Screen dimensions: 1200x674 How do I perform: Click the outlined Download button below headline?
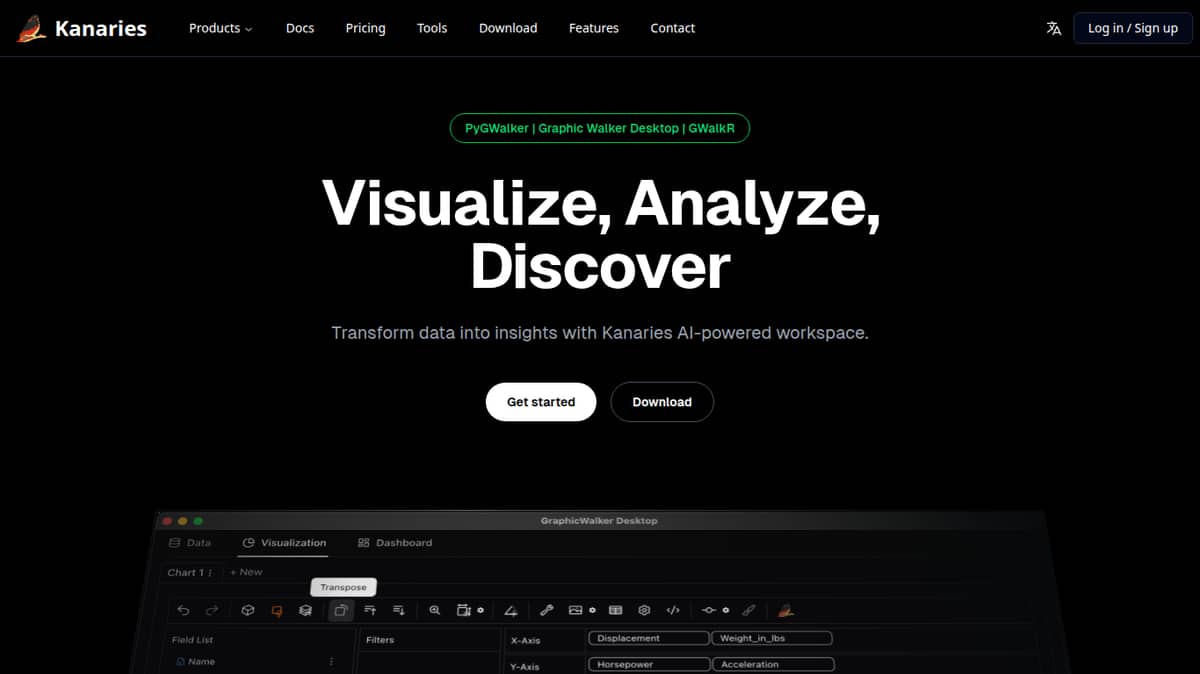pos(662,402)
